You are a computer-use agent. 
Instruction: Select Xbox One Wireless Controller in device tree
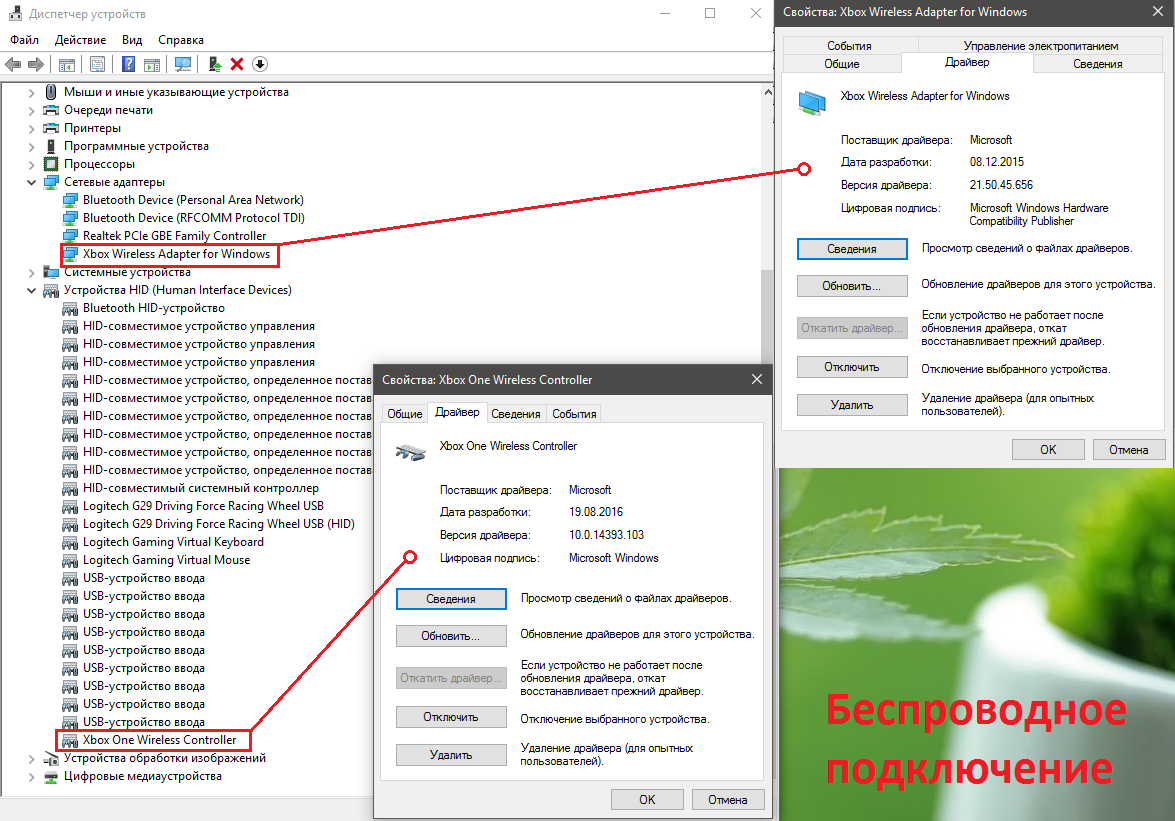(x=160, y=740)
